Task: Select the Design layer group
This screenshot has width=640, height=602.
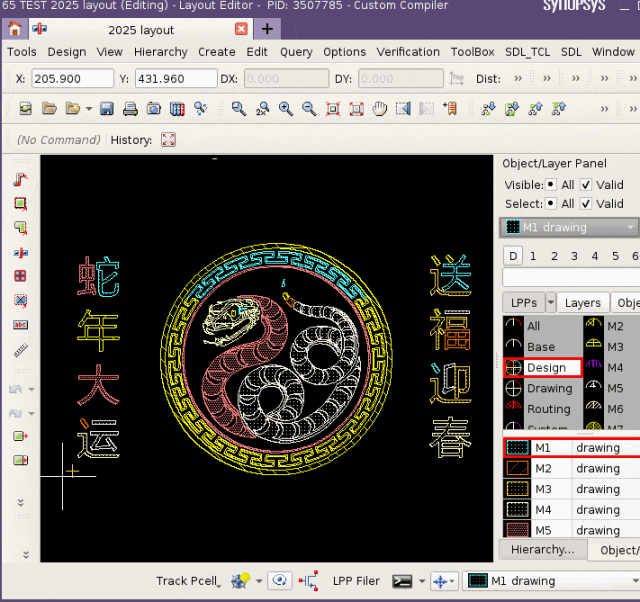Action: click(542, 367)
